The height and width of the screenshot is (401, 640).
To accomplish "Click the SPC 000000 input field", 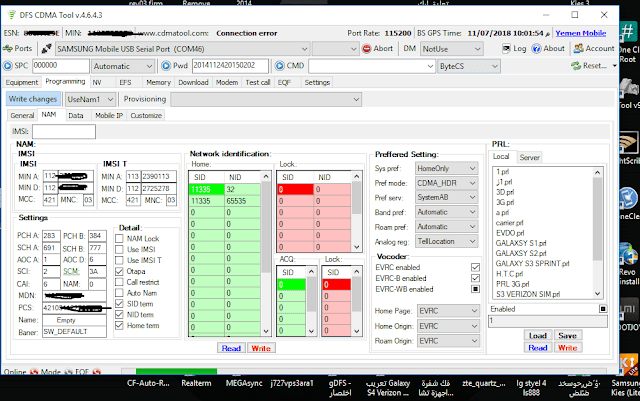I will point(61,66).
